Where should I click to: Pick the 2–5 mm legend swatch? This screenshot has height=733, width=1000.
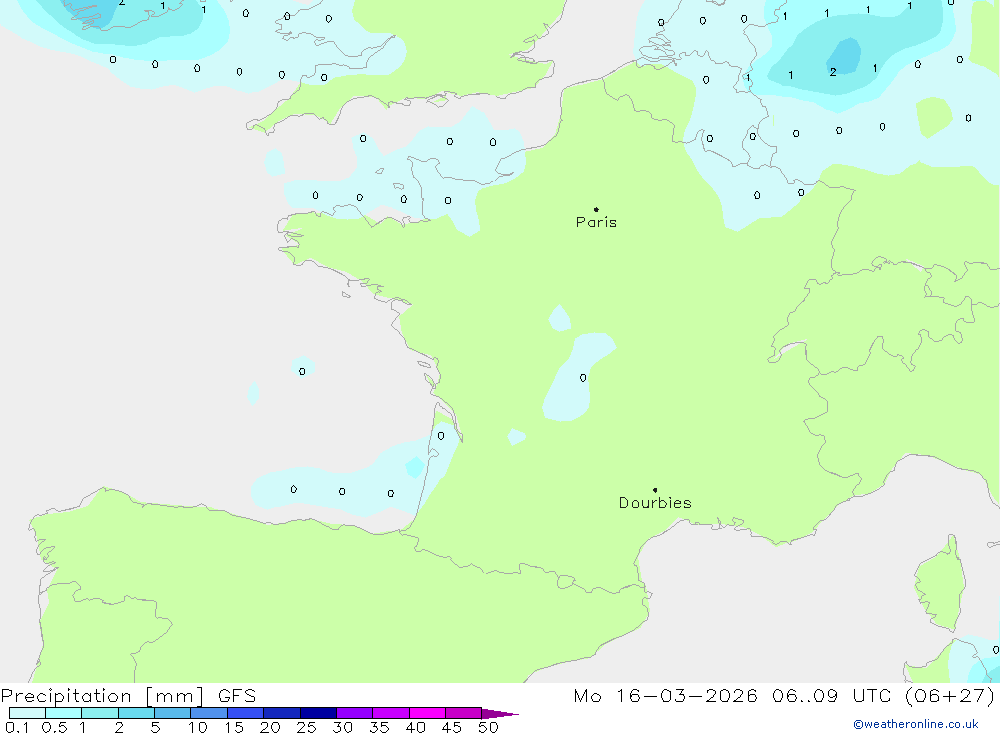136,713
